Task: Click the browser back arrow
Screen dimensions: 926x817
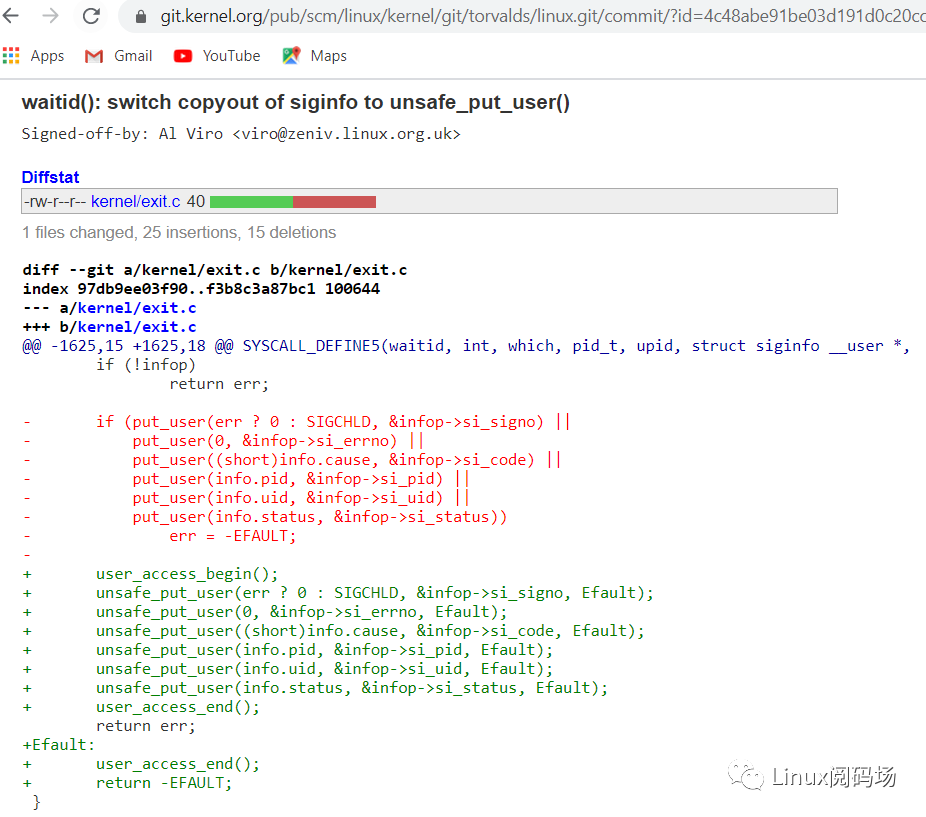Action: tap(11, 16)
